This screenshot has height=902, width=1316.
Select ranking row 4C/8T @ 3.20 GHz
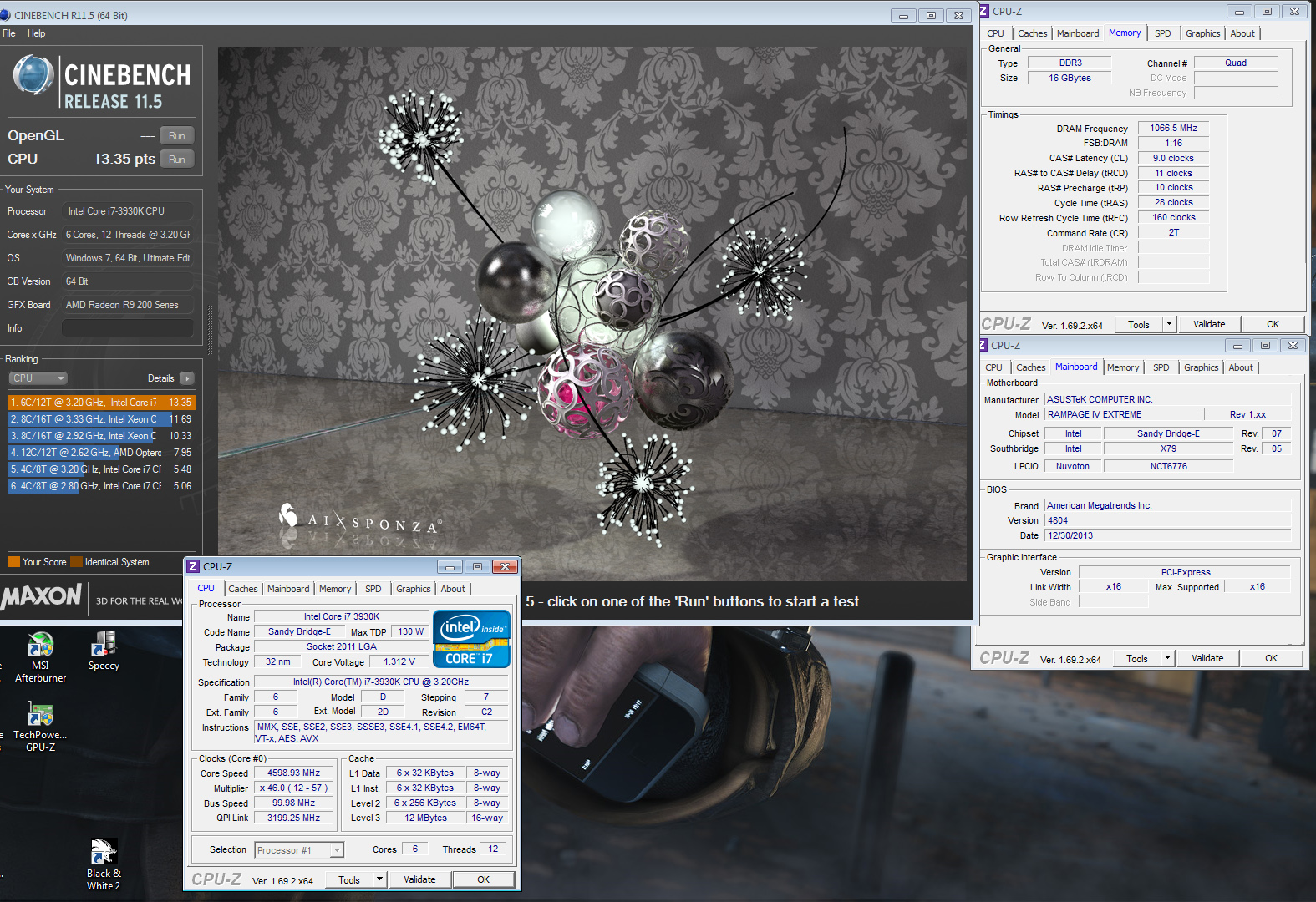pos(101,469)
